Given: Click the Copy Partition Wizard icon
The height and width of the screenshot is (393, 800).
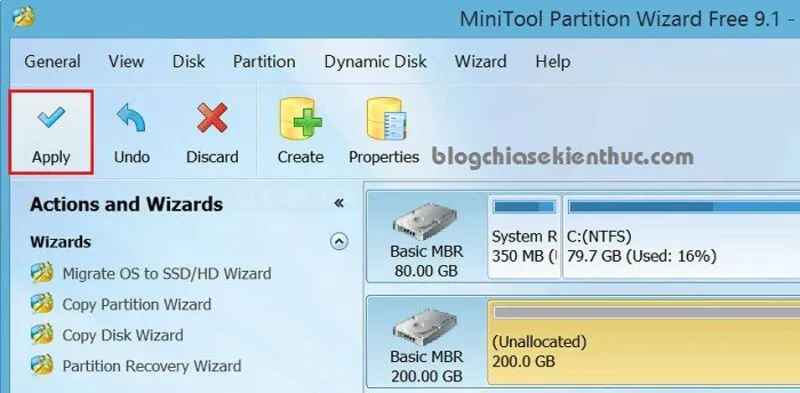Looking at the screenshot, I should tap(42, 304).
